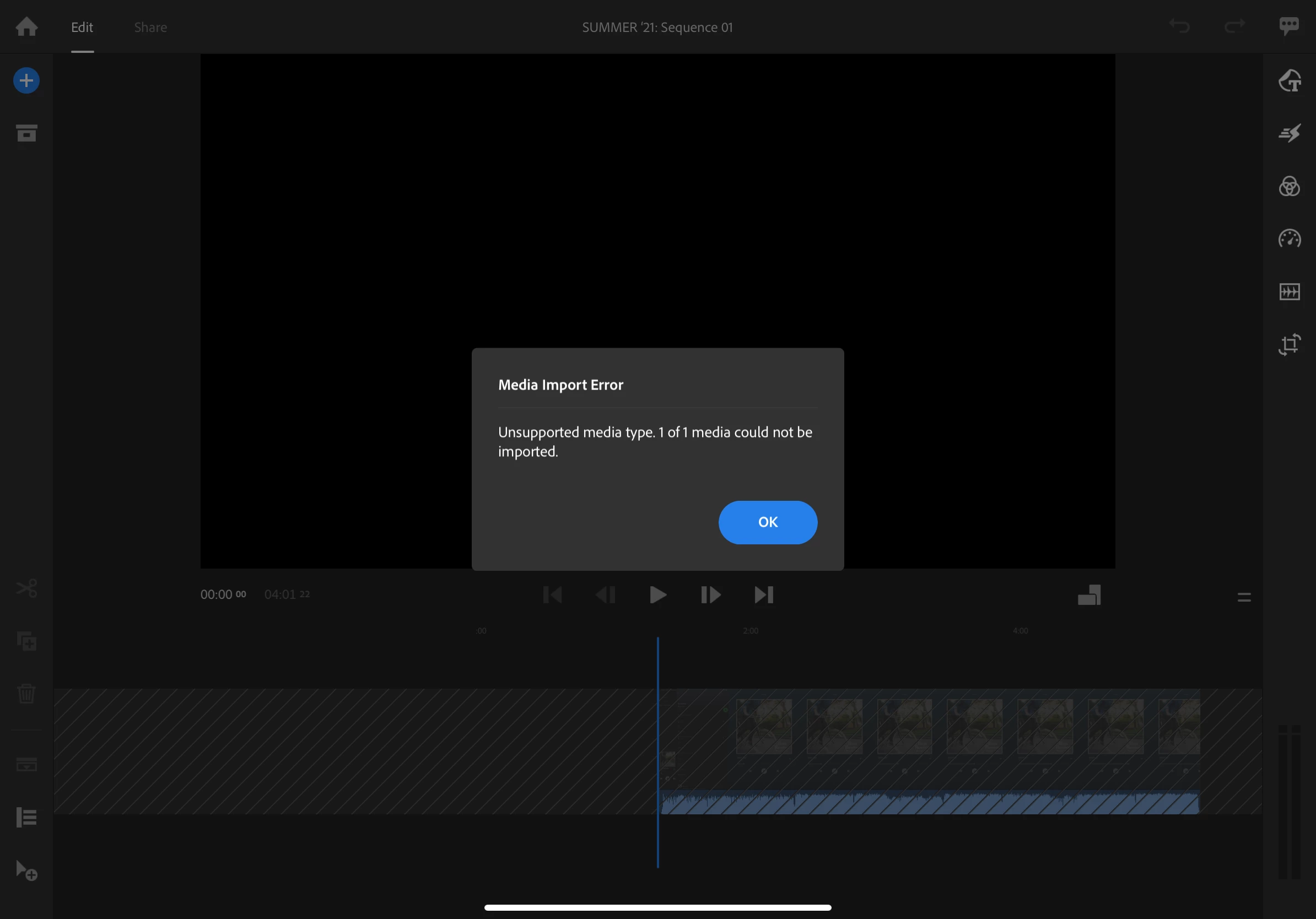Open the Transitions/Effects lightning icon
Viewport: 1316px width, 919px height.
click(x=1289, y=133)
